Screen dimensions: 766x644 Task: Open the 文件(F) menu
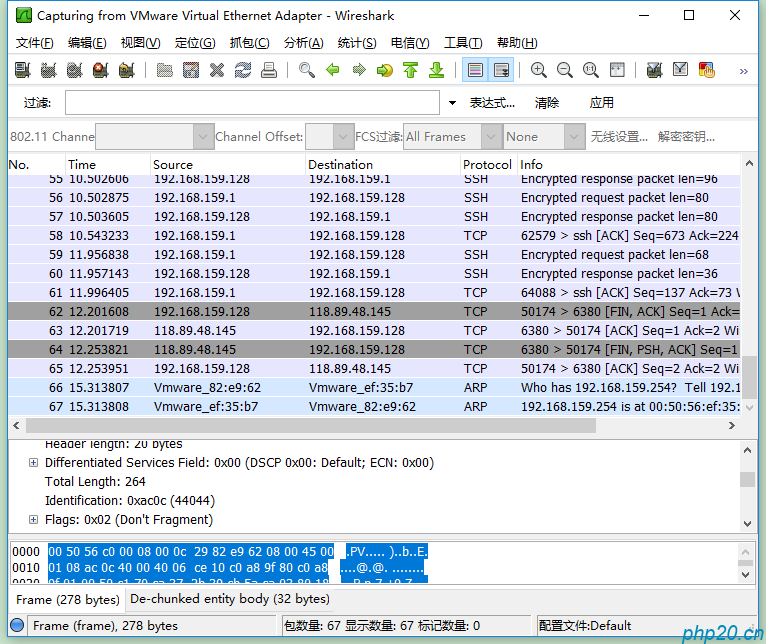coord(34,43)
